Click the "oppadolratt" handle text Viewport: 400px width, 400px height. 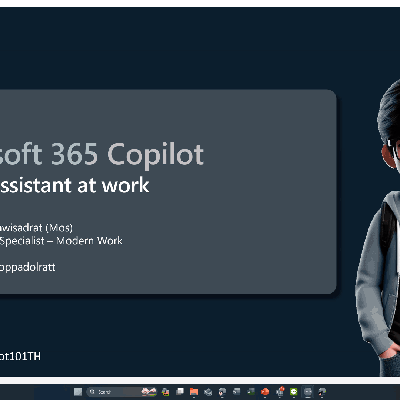point(28,267)
